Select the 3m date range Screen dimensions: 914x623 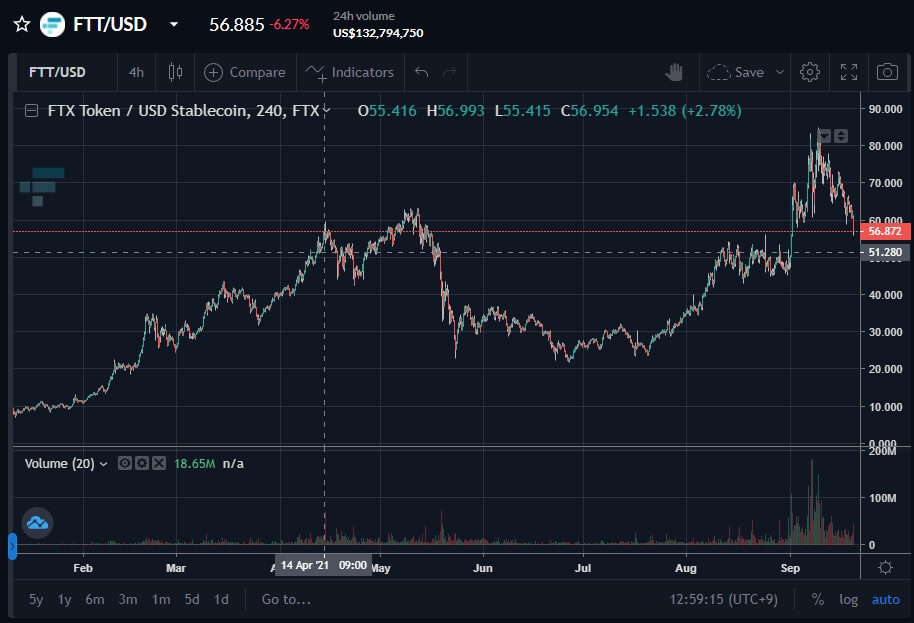pos(128,599)
